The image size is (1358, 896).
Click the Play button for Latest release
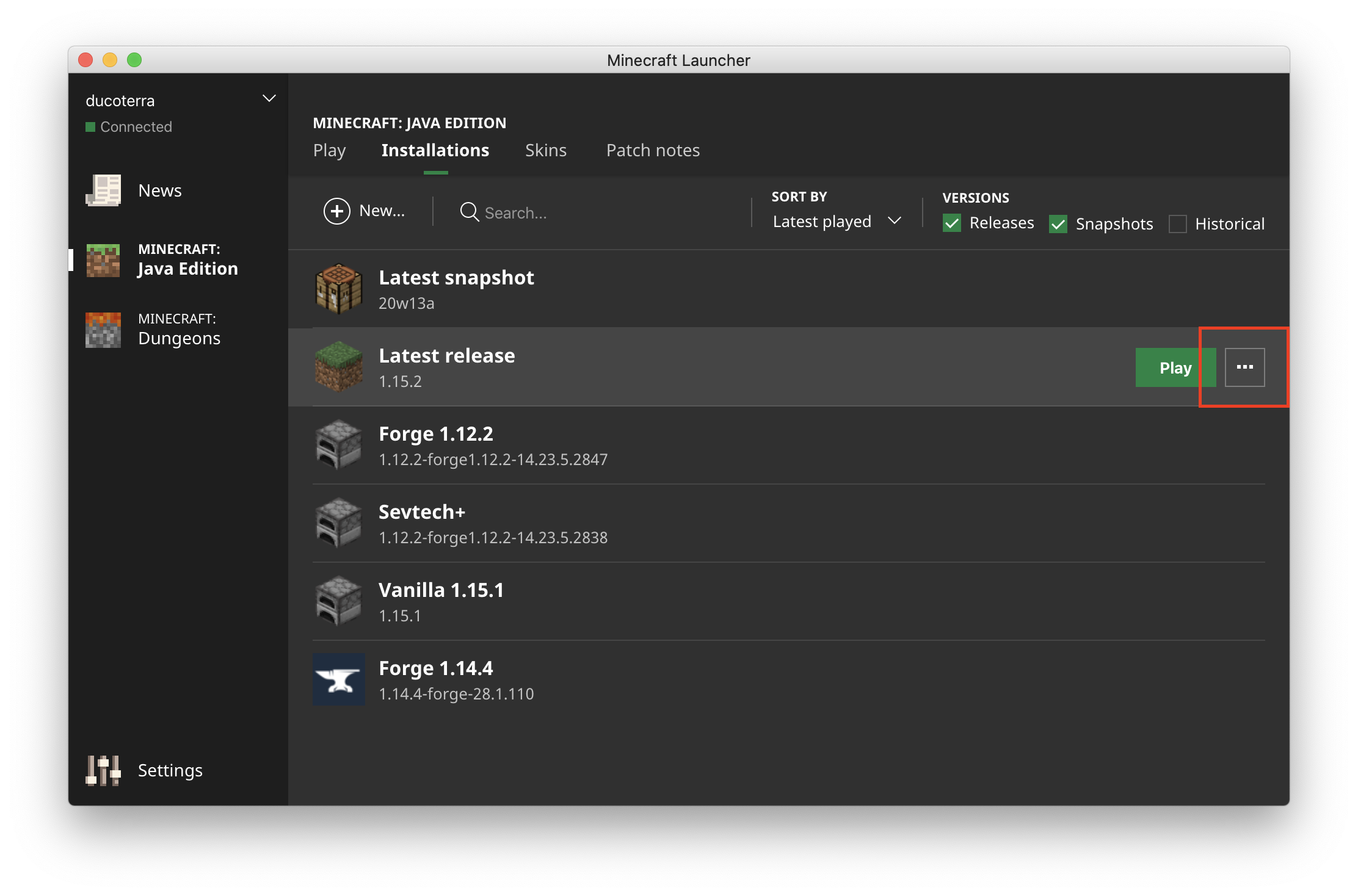tap(1174, 367)
